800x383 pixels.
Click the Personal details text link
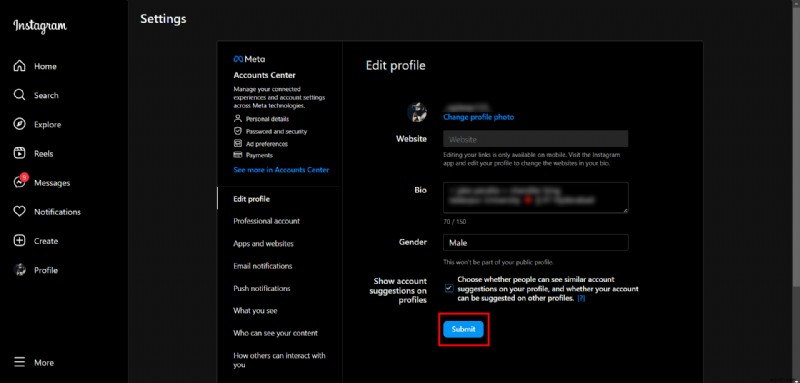click(x=267, y=119)
